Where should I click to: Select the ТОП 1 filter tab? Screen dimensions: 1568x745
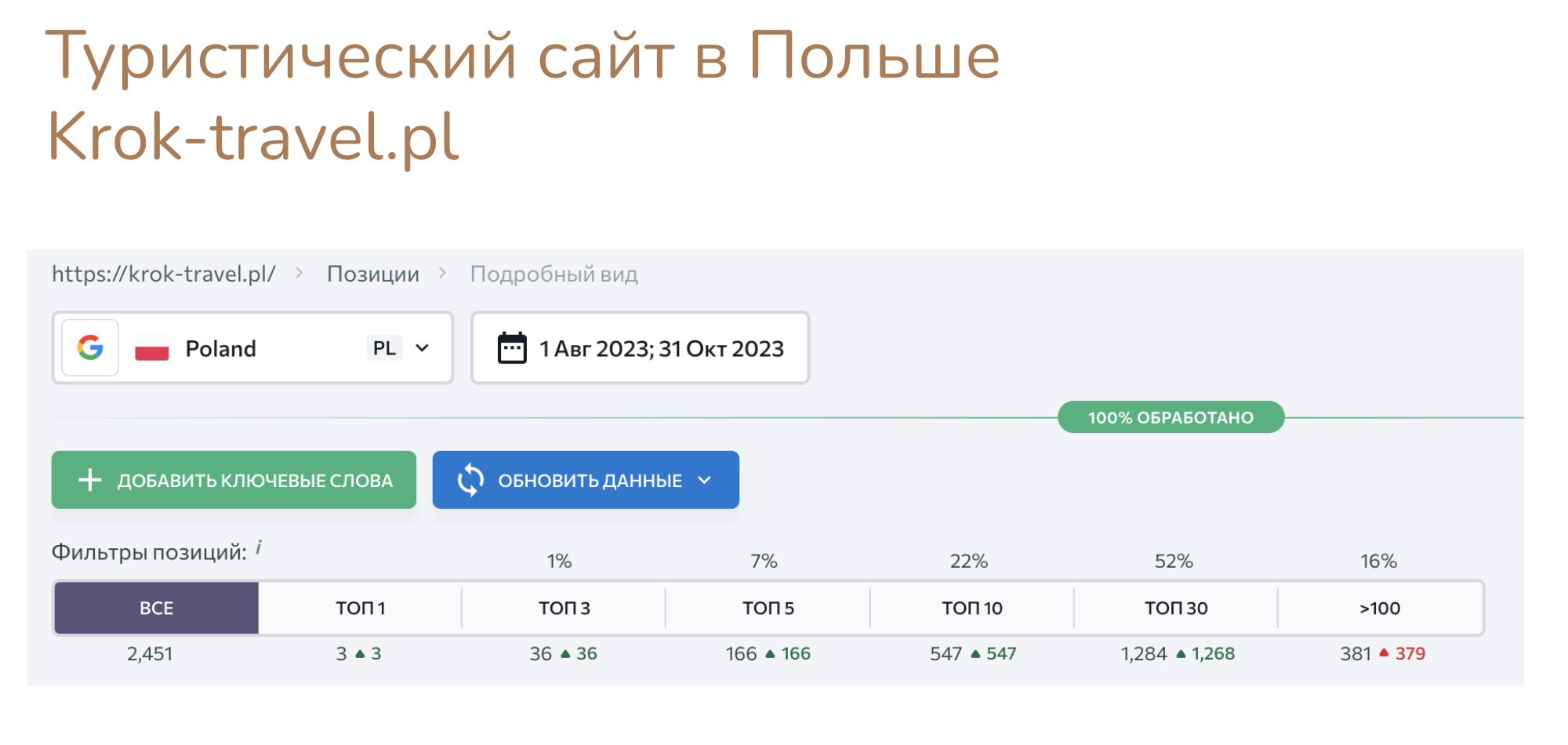[360, 608]
